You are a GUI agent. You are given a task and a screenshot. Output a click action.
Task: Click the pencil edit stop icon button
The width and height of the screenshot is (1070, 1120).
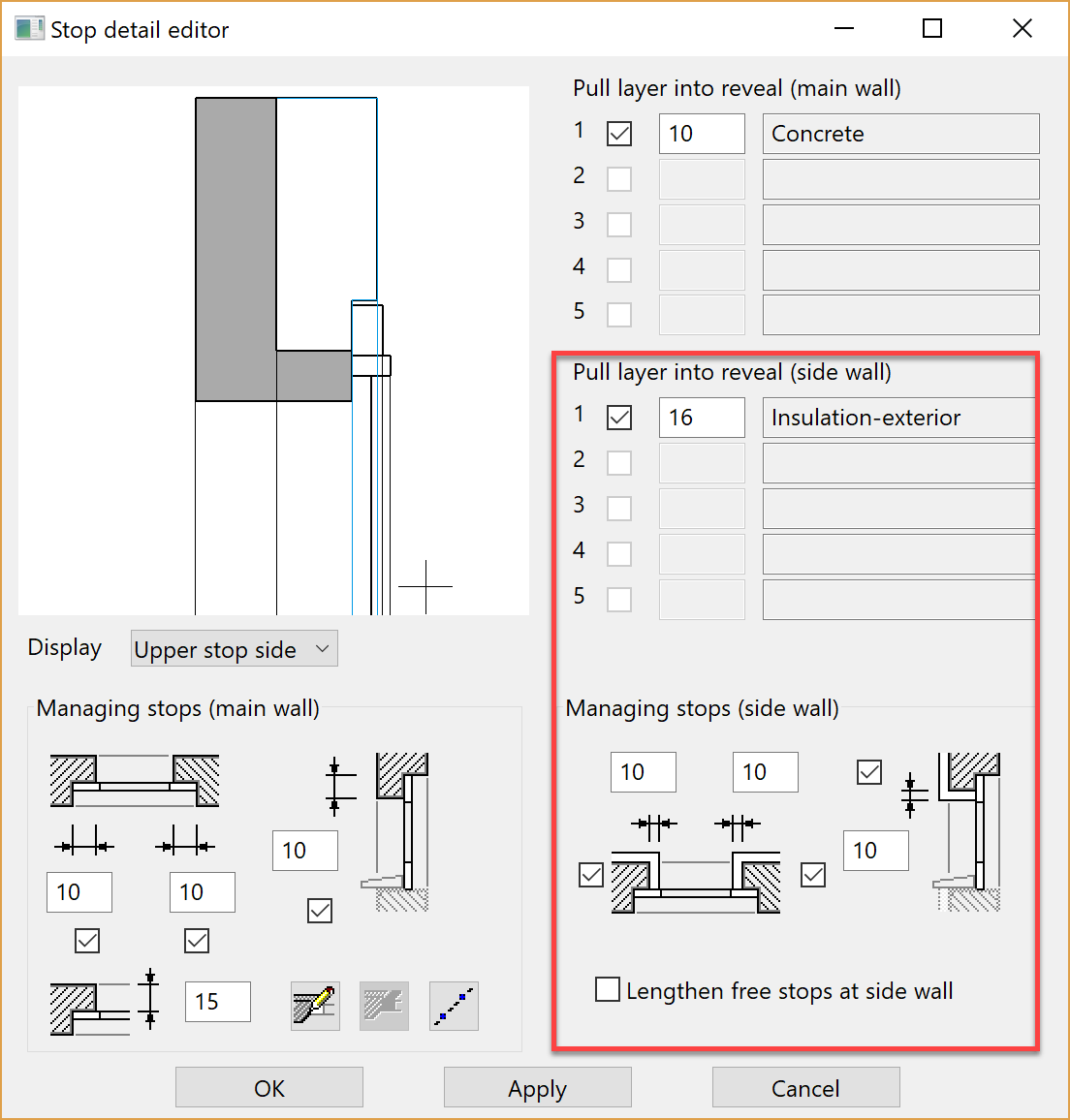click(315, 1006)
